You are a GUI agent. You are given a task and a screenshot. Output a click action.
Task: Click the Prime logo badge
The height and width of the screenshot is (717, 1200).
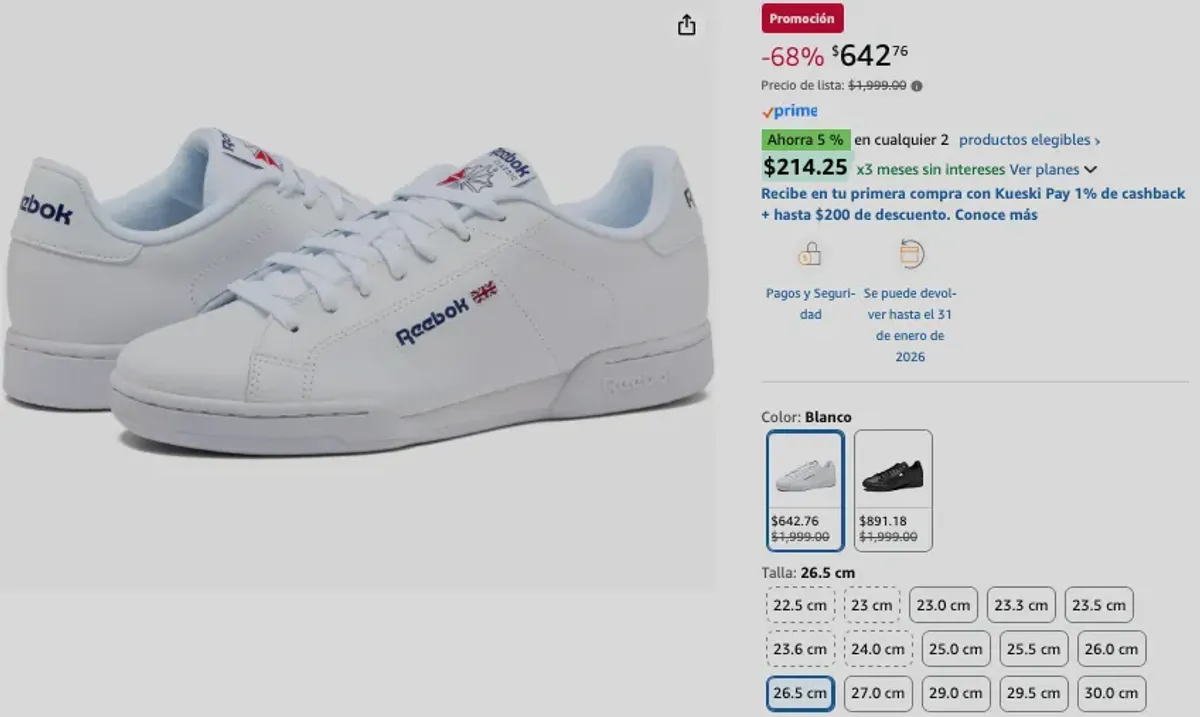click(788, 111)
